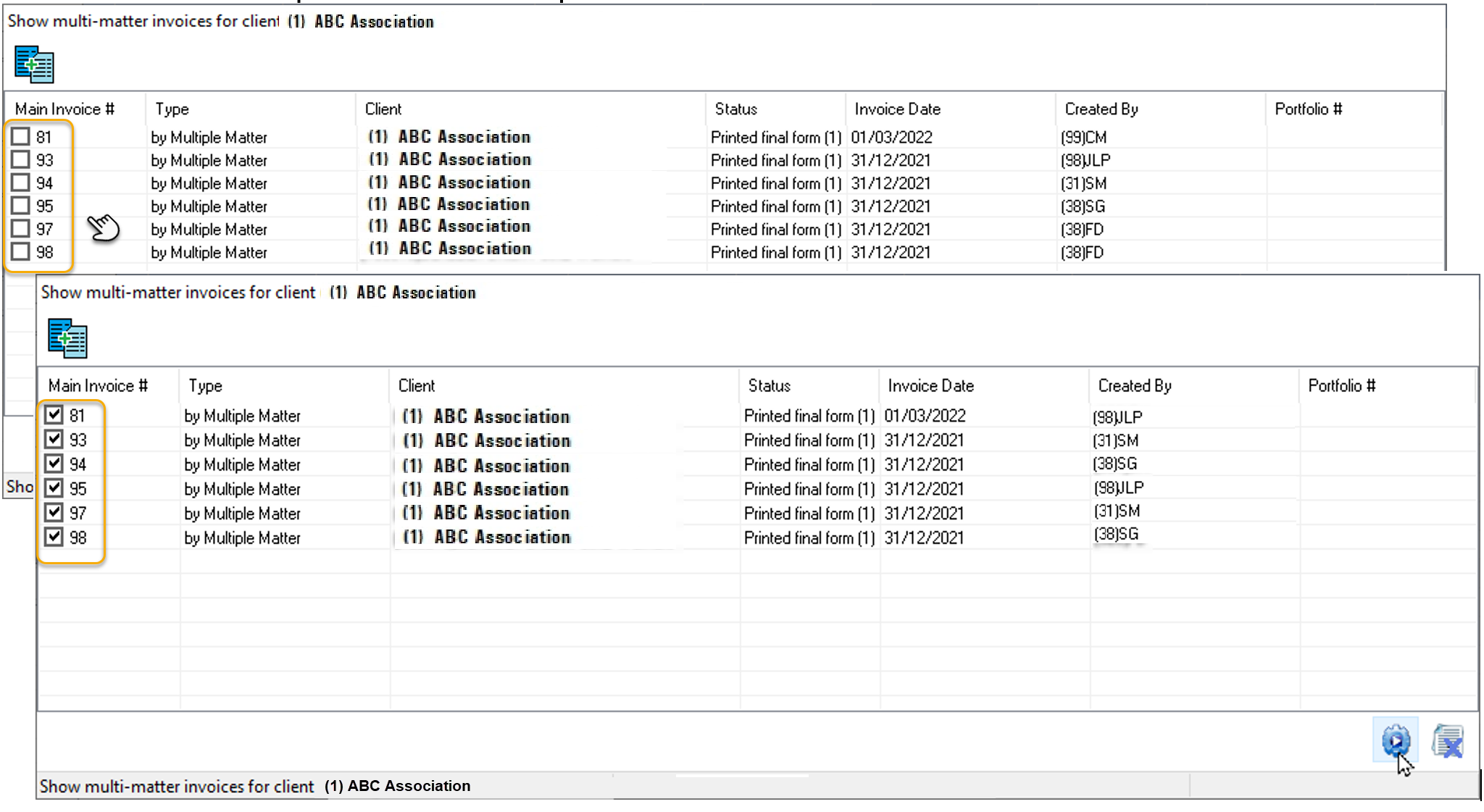
Task: Tick invoice 97 checkbox in back window
Action: point(20,229)
